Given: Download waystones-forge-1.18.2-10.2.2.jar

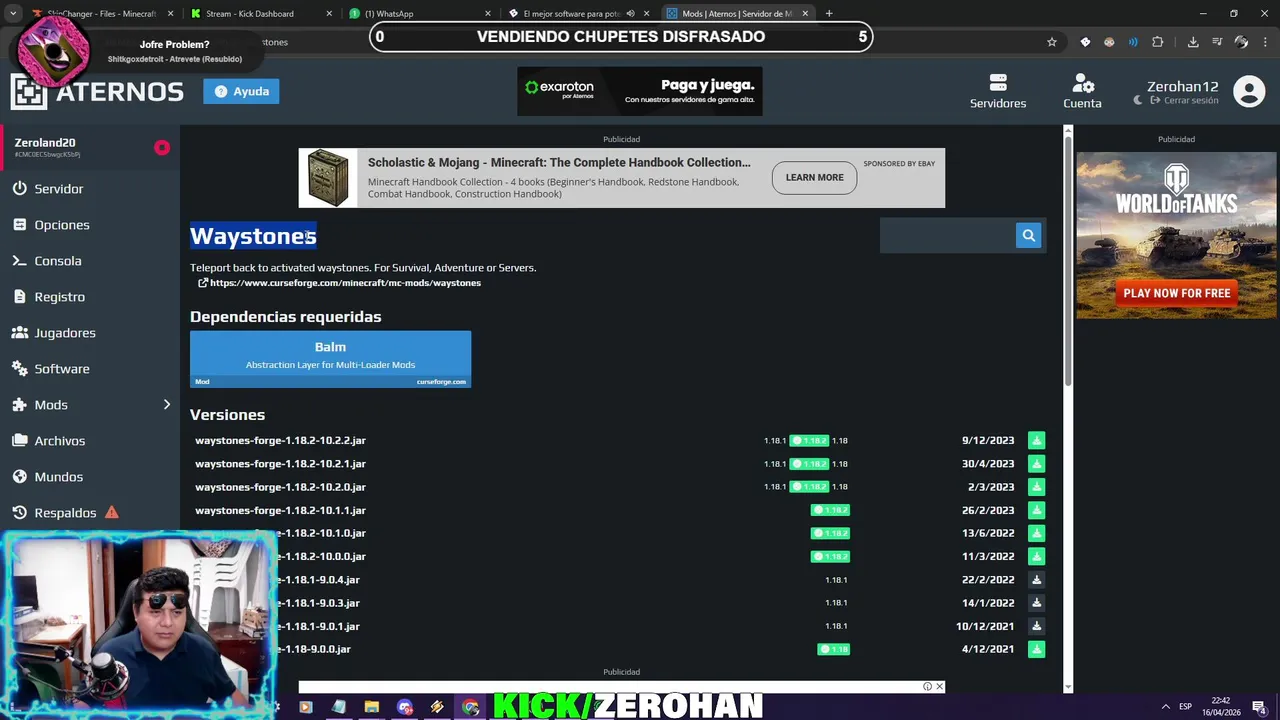Looking at the screenshot, I should click(1036, 440).
